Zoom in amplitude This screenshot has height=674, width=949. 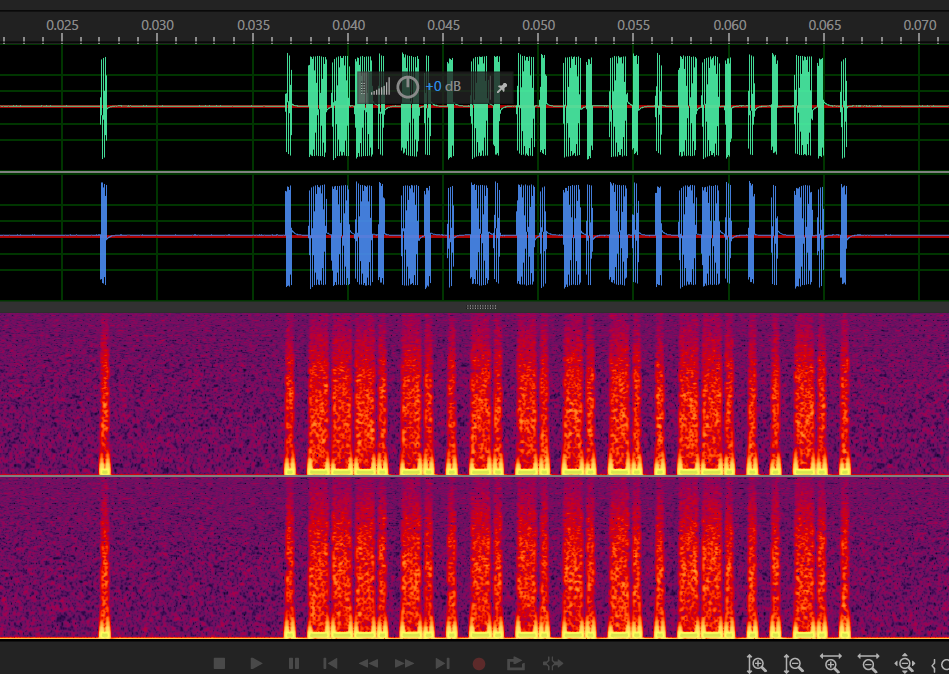757,663
